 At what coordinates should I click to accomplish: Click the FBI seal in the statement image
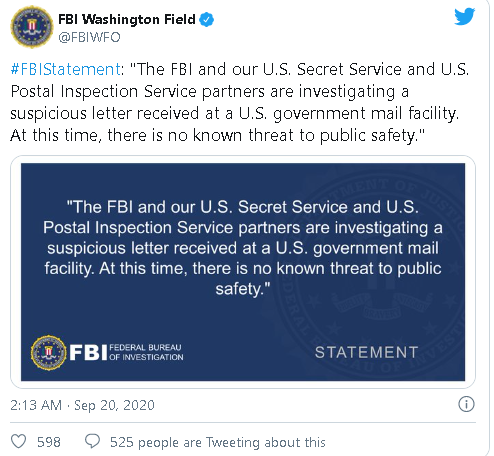(x=48, y=353)
